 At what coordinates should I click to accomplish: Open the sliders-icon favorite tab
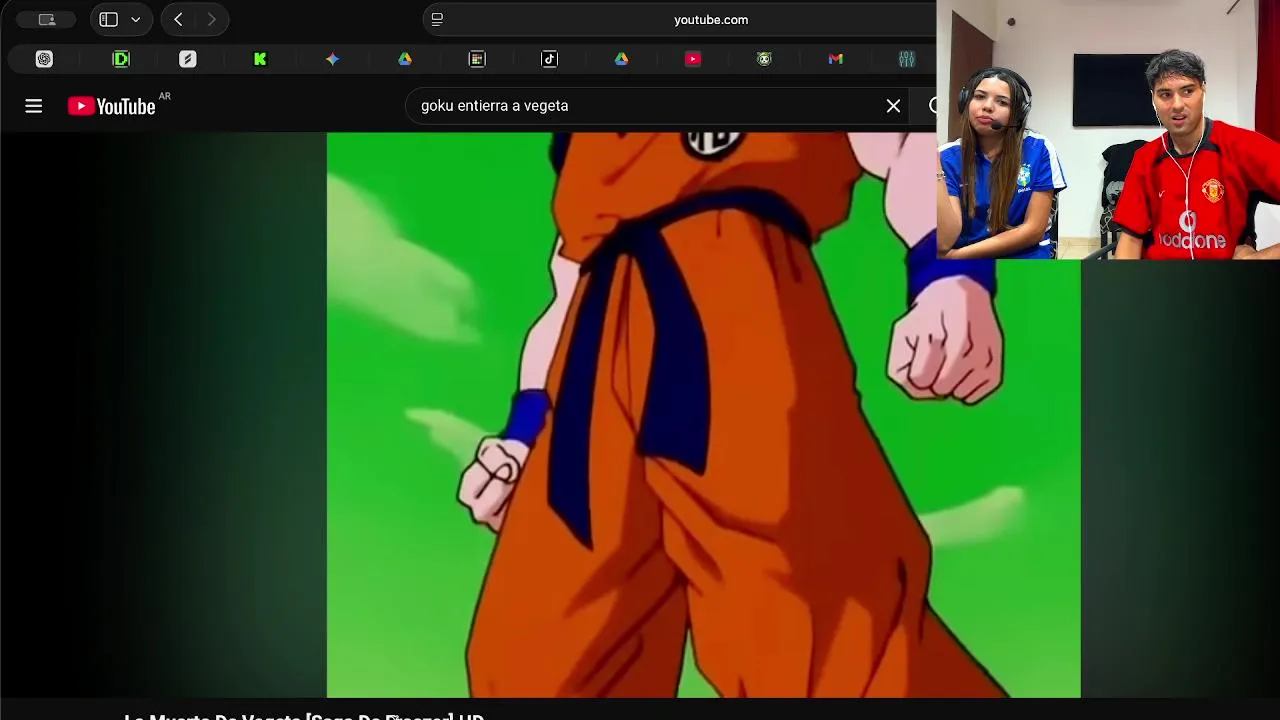coord(907,59)
